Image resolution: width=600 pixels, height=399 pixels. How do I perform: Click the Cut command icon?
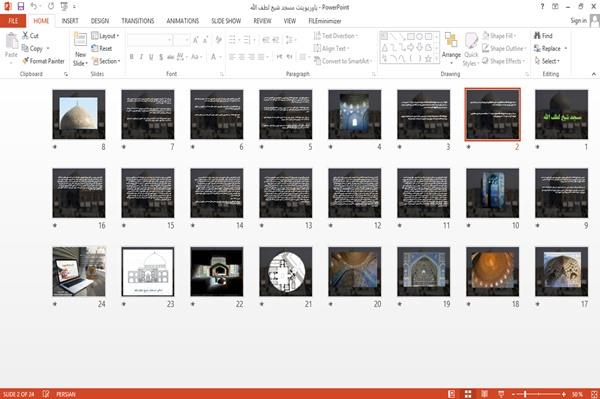tap(25, 36)
